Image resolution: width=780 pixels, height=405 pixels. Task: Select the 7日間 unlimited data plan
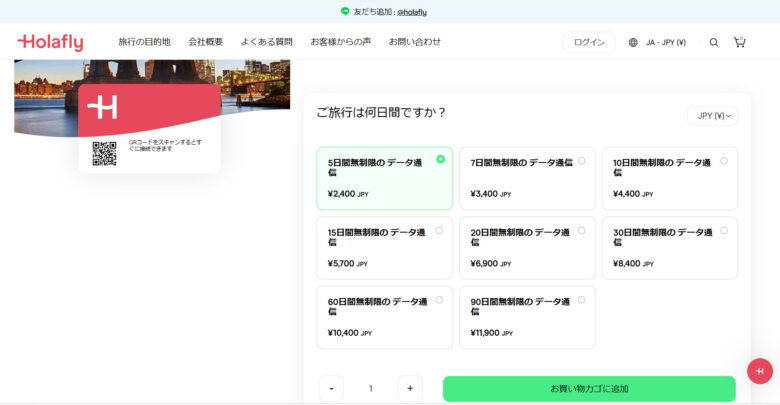click(x=527, y=178)
